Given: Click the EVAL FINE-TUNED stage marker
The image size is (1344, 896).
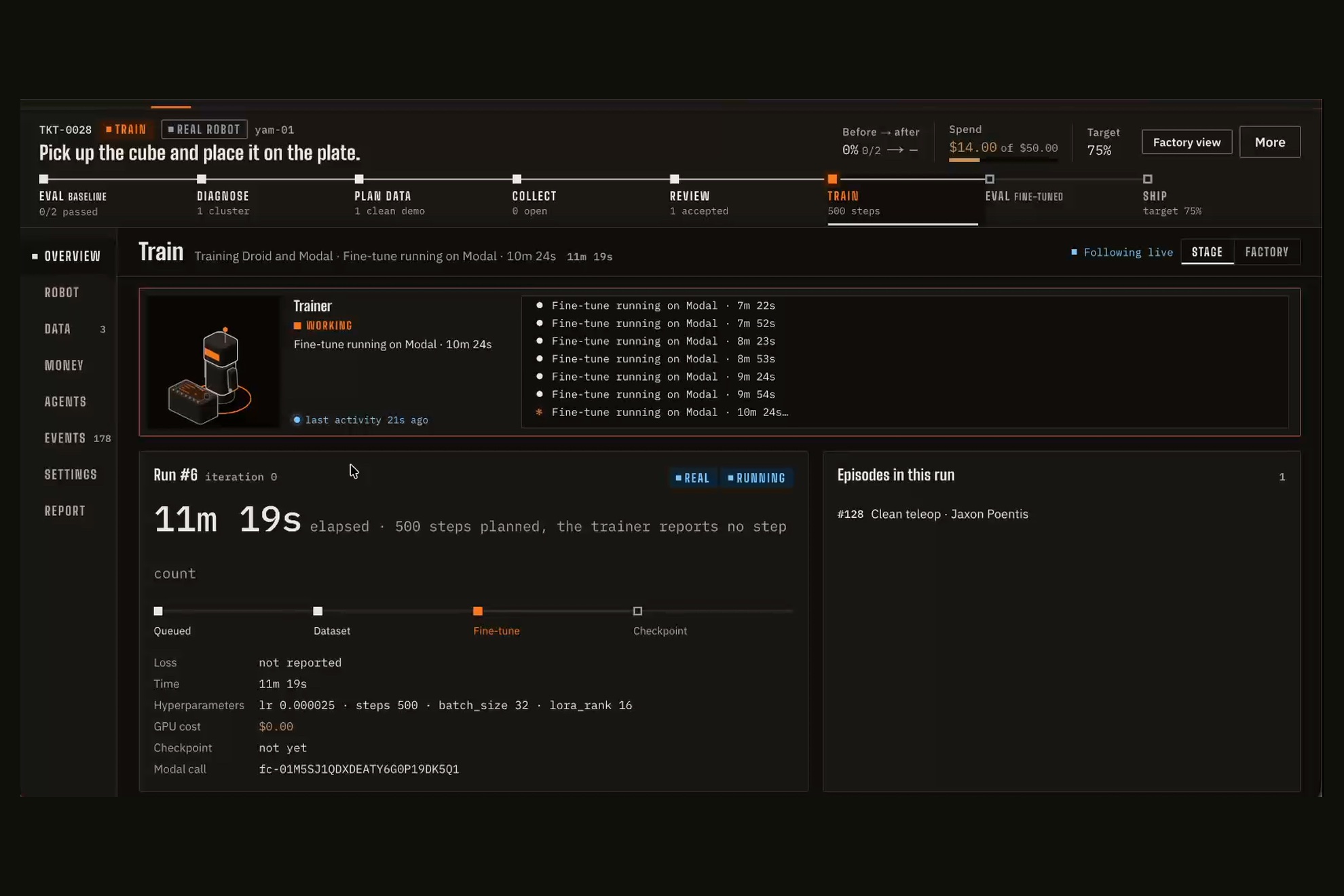Looking at the screenshot, I should tap(990, 179).
